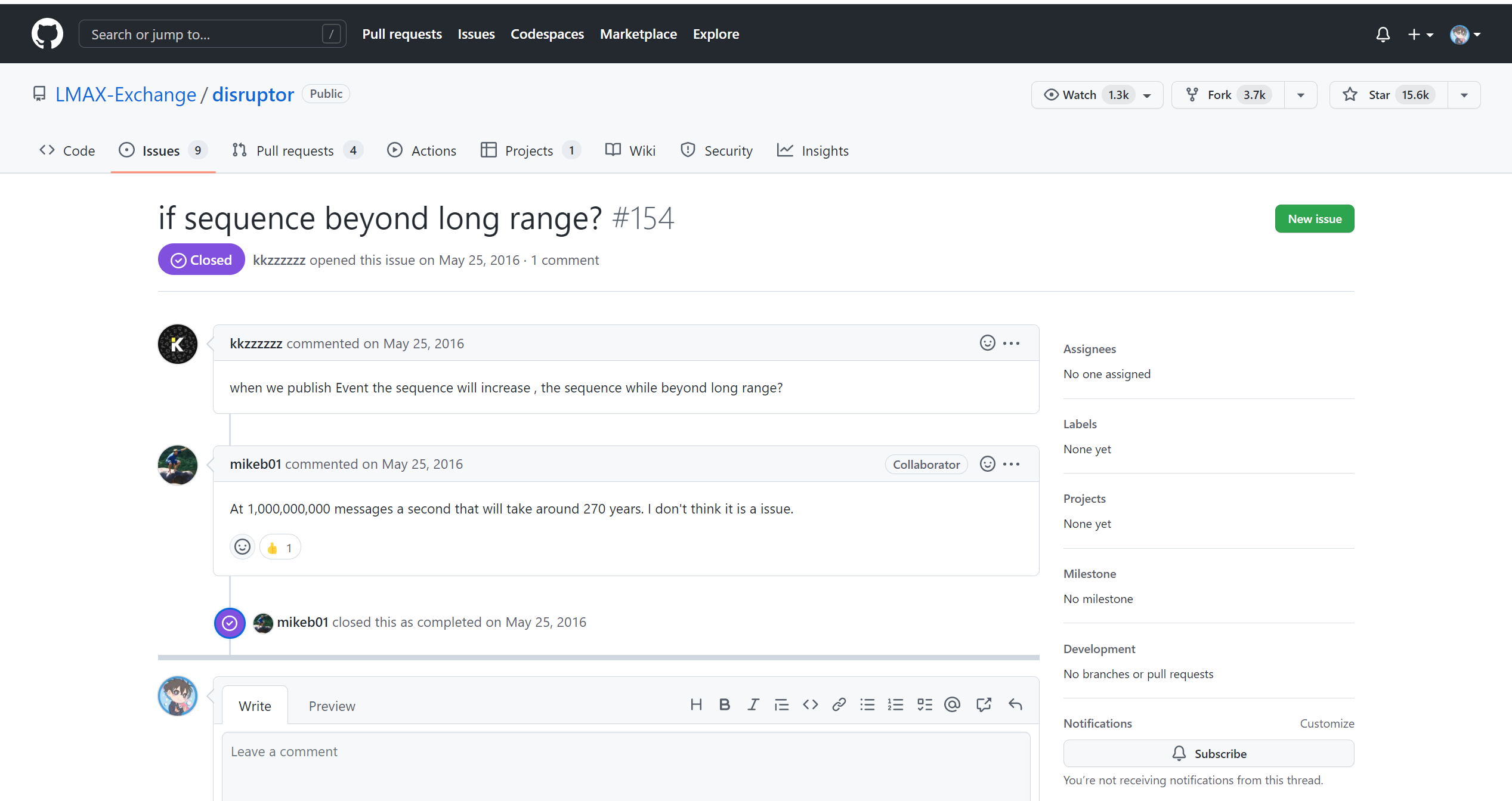Viewport: 1512px width, 801px height.
Task: Open the LMAX-Exchange organization link
Action: click(125, 95)
